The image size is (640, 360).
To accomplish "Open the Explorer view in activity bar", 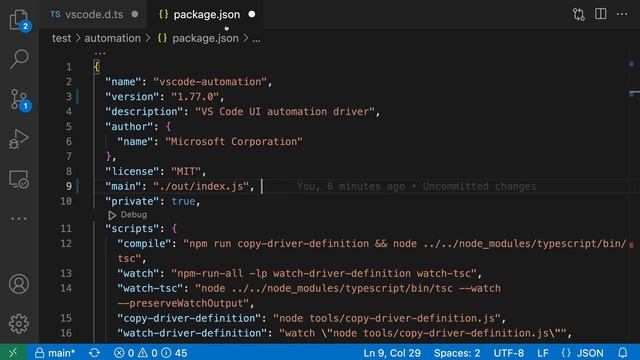I will tap(19, 20).
